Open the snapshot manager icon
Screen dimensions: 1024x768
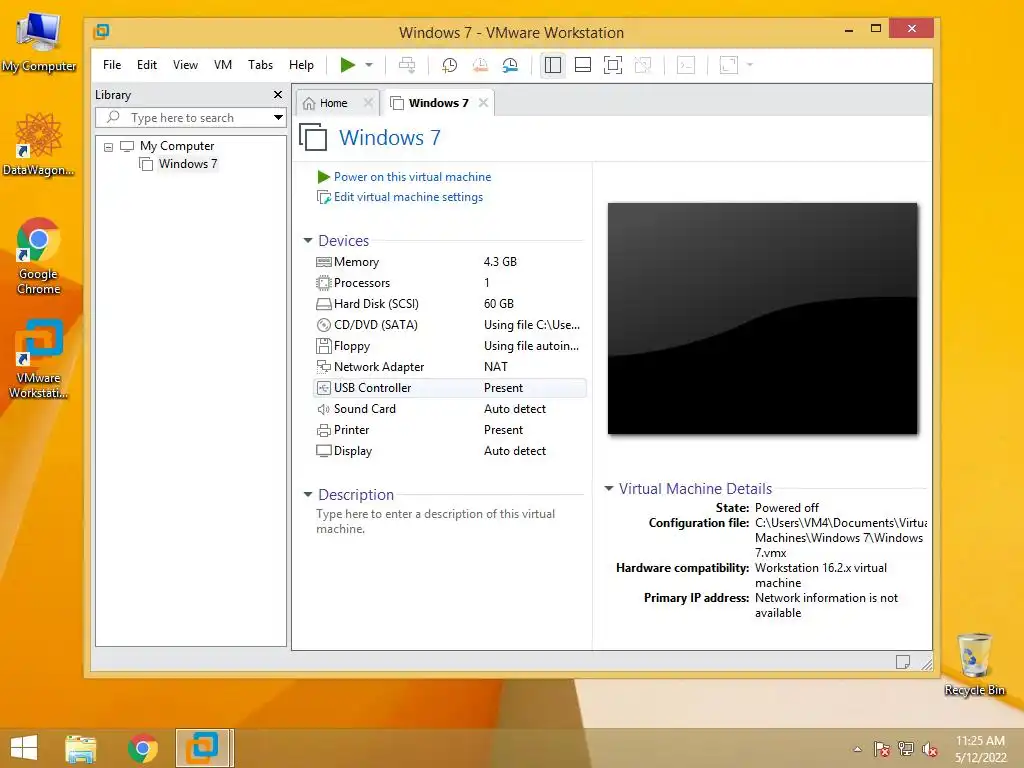[510, 65]
